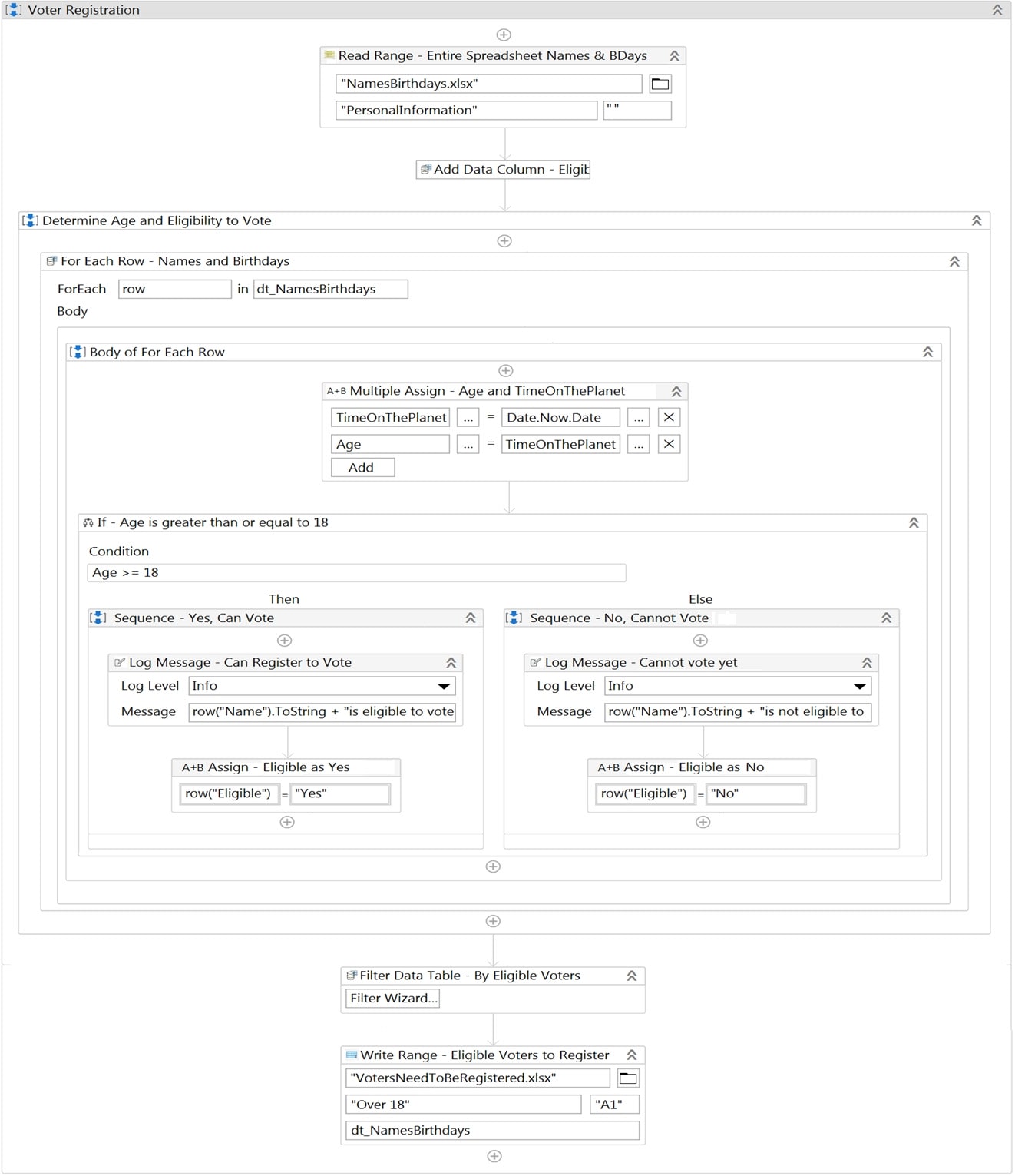1015x1176 pixels.
Task: Open expression editor for Age variable
Action: (x=468, y=445)
